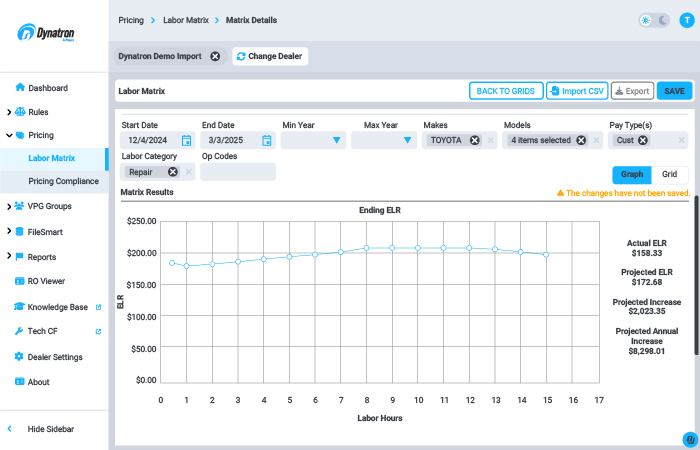Click the Rules scales icon
Viewport: 700px width, 450px height.
pos(20,112)
